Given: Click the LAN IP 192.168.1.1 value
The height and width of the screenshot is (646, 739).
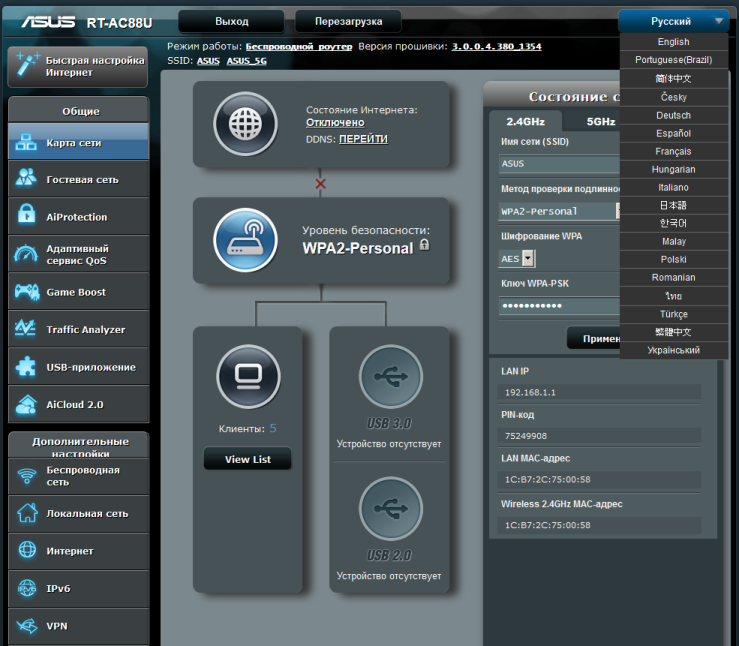Looking at the screenshot, I should [599, 392].
